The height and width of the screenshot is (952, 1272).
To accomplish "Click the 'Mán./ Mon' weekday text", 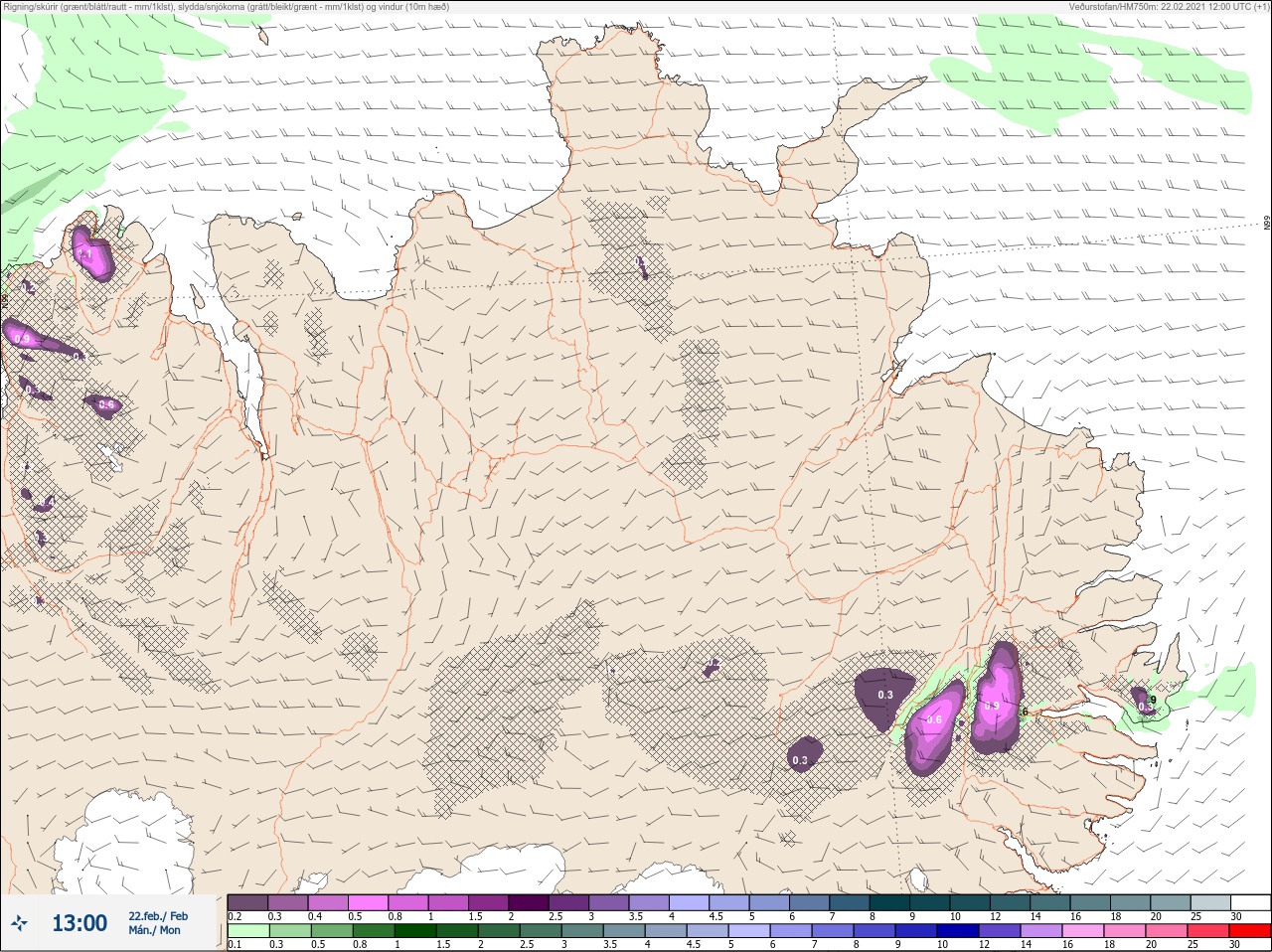I will click(155, 930).
